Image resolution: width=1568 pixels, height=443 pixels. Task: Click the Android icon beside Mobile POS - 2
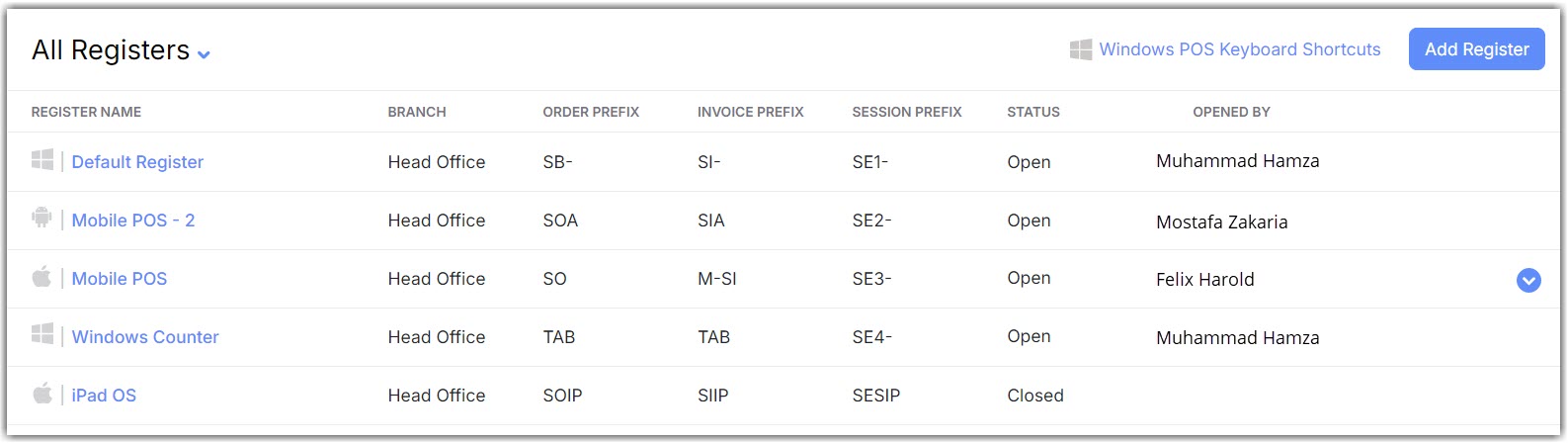click(41, 219)
